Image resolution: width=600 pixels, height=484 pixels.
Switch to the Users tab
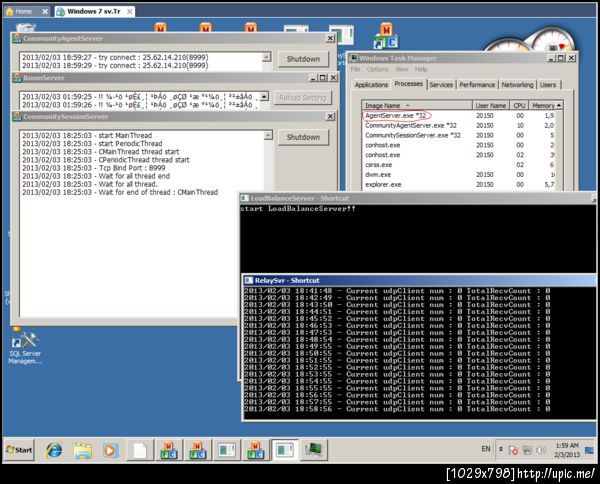[548, 85]
